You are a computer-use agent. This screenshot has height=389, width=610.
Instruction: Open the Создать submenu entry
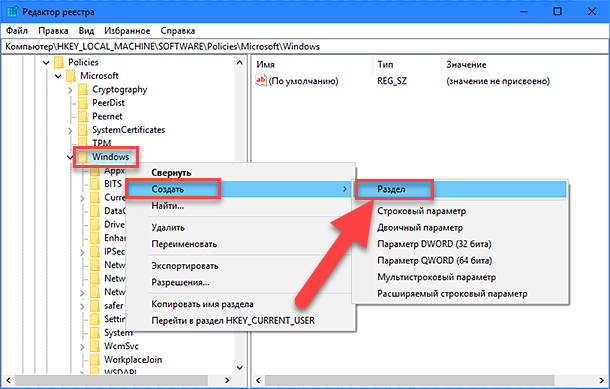click(240, 189)
